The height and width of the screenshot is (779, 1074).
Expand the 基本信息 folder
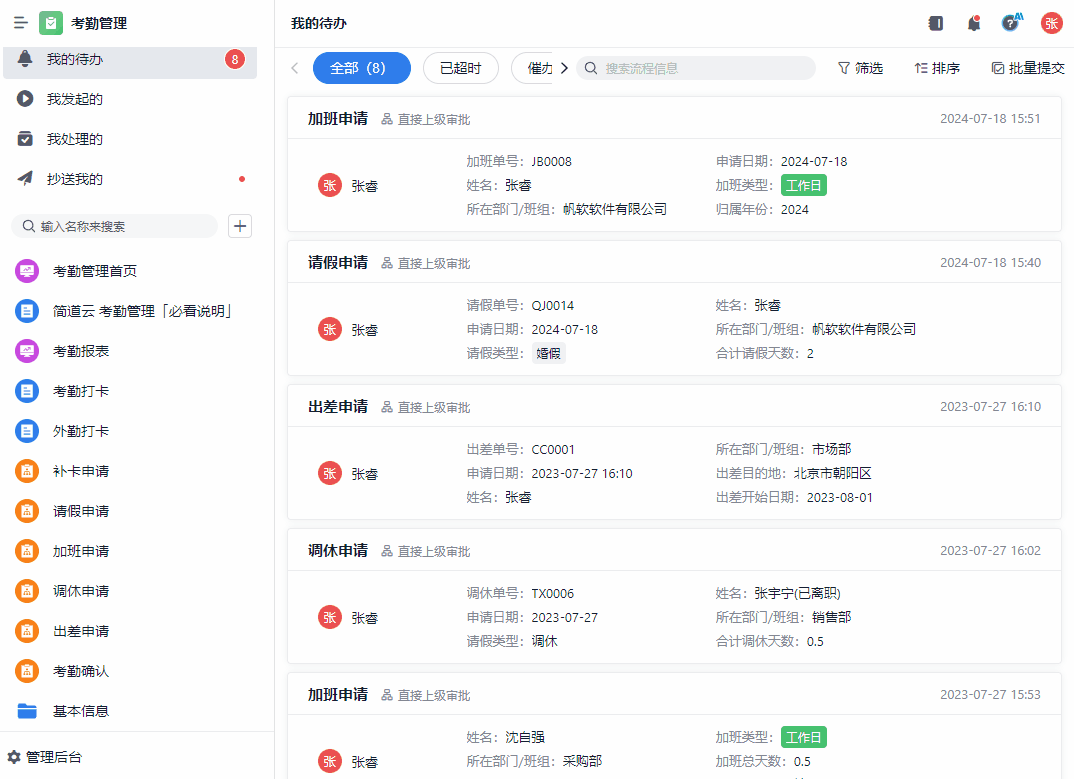point(130,711)
